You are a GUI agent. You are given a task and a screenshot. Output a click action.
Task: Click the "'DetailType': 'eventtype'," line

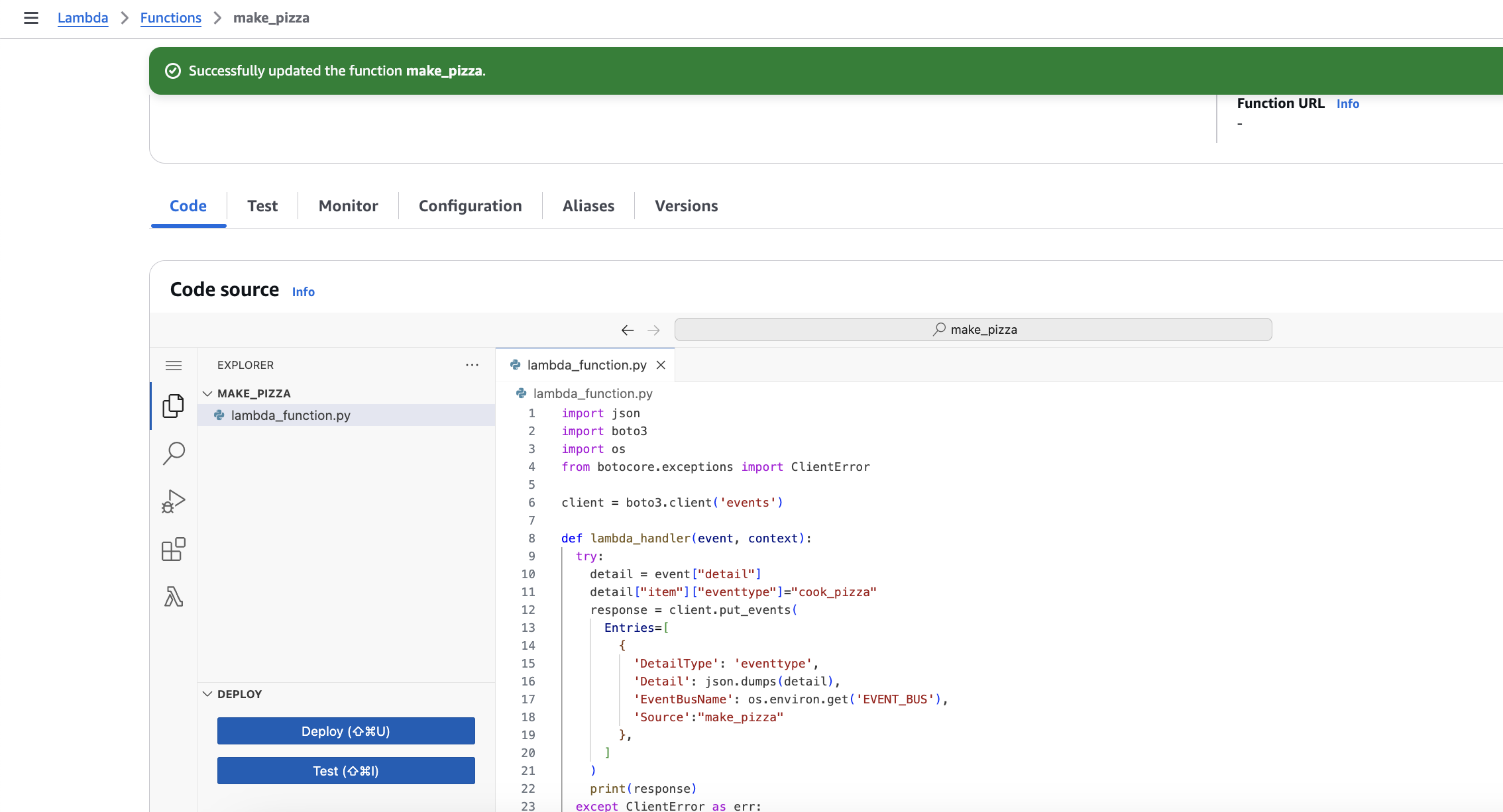[726, 664]
